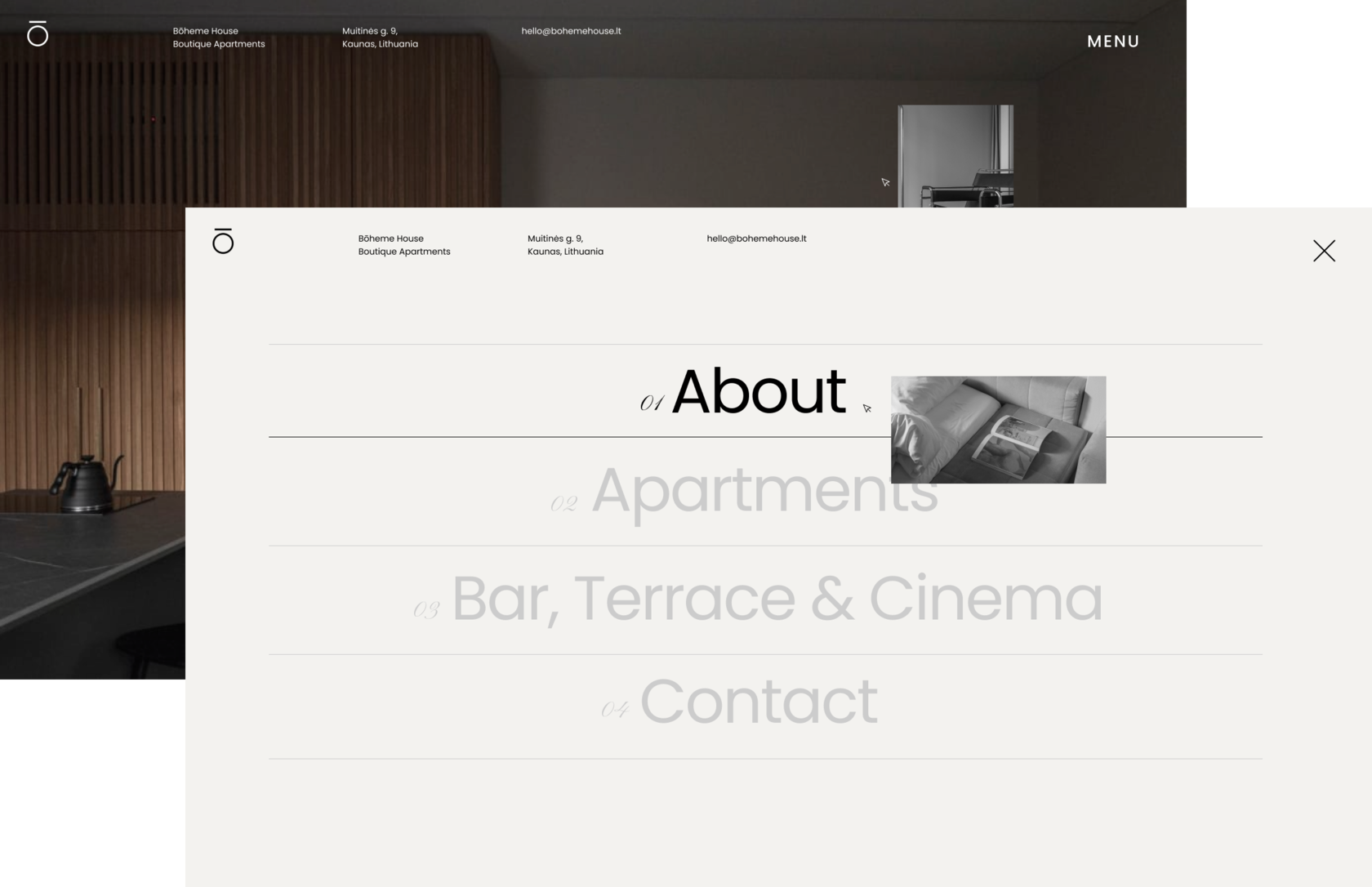Click the chair photo on the dark page
The image size is (1372, 887).
(955, 156)
